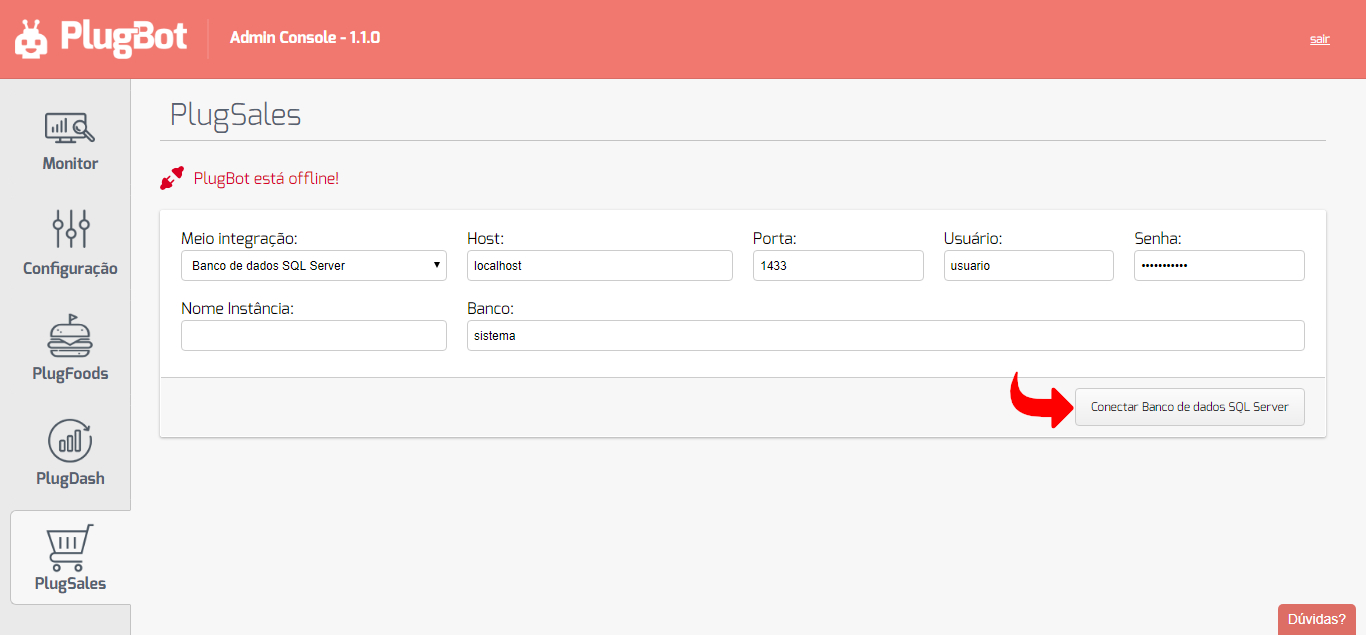Click the sair logout link
The width and height of the screenshot is (1366, 635).
(x=1320, y=39)
